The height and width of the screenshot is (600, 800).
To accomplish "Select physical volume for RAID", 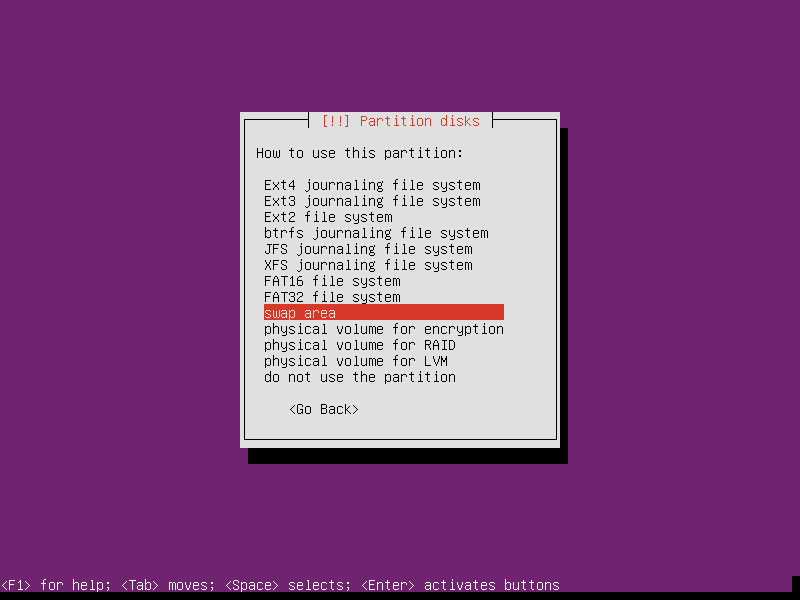I will click(x=360, y=345).
